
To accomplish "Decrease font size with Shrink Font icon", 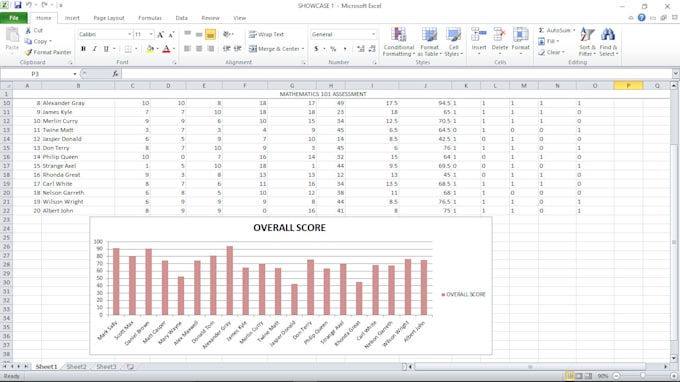I will click(171, 34).
